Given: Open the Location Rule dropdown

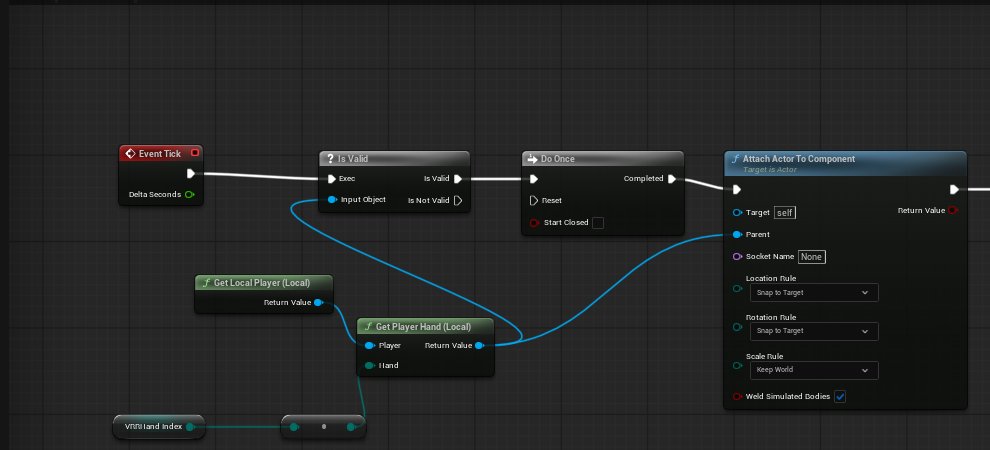Looking at the screenshot, I should point(814,293).
